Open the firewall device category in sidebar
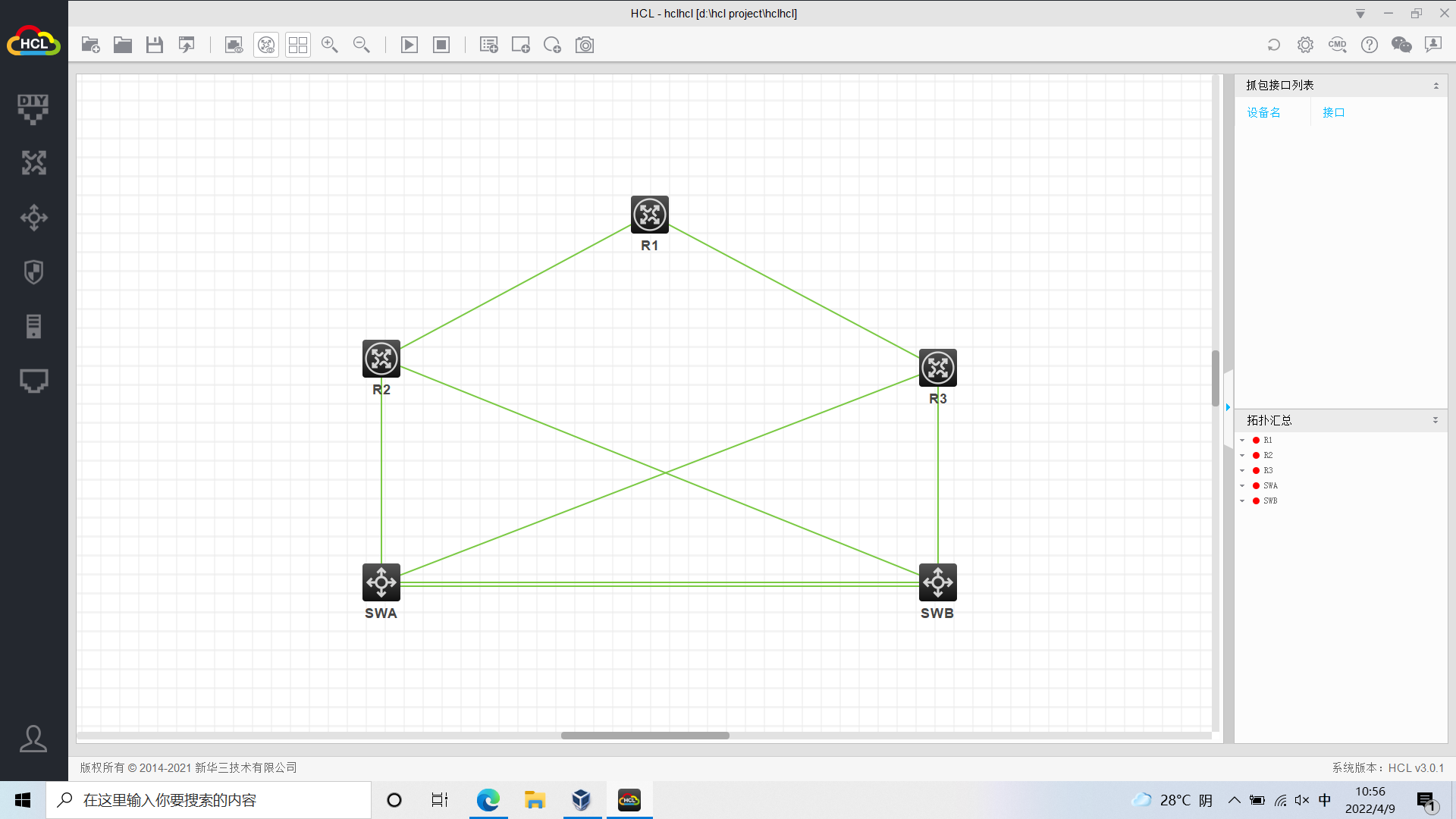Viewport: 1456px width, 819px height. tap(33, 271)
